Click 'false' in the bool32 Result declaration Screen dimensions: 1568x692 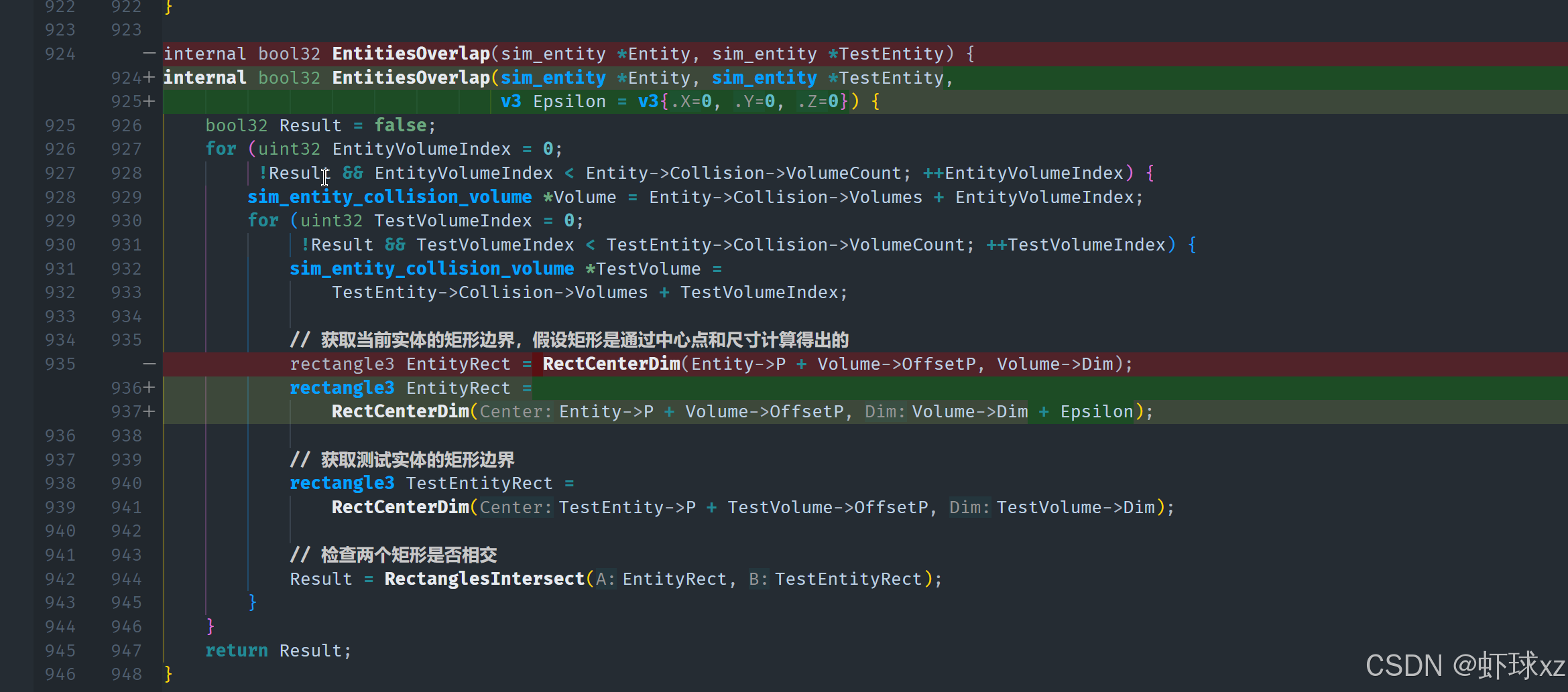point(400,125)
